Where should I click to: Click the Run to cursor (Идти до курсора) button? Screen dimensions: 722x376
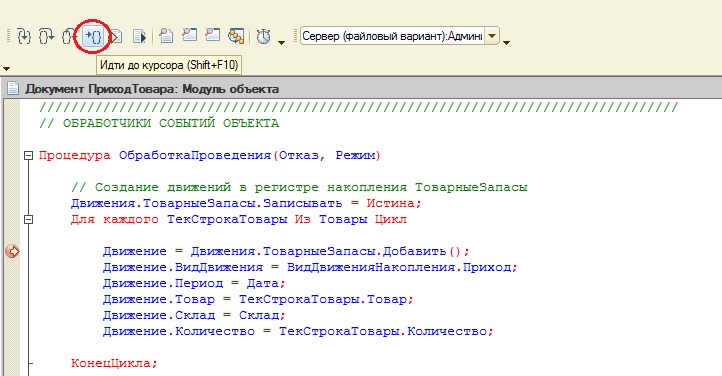coord(94,36)
